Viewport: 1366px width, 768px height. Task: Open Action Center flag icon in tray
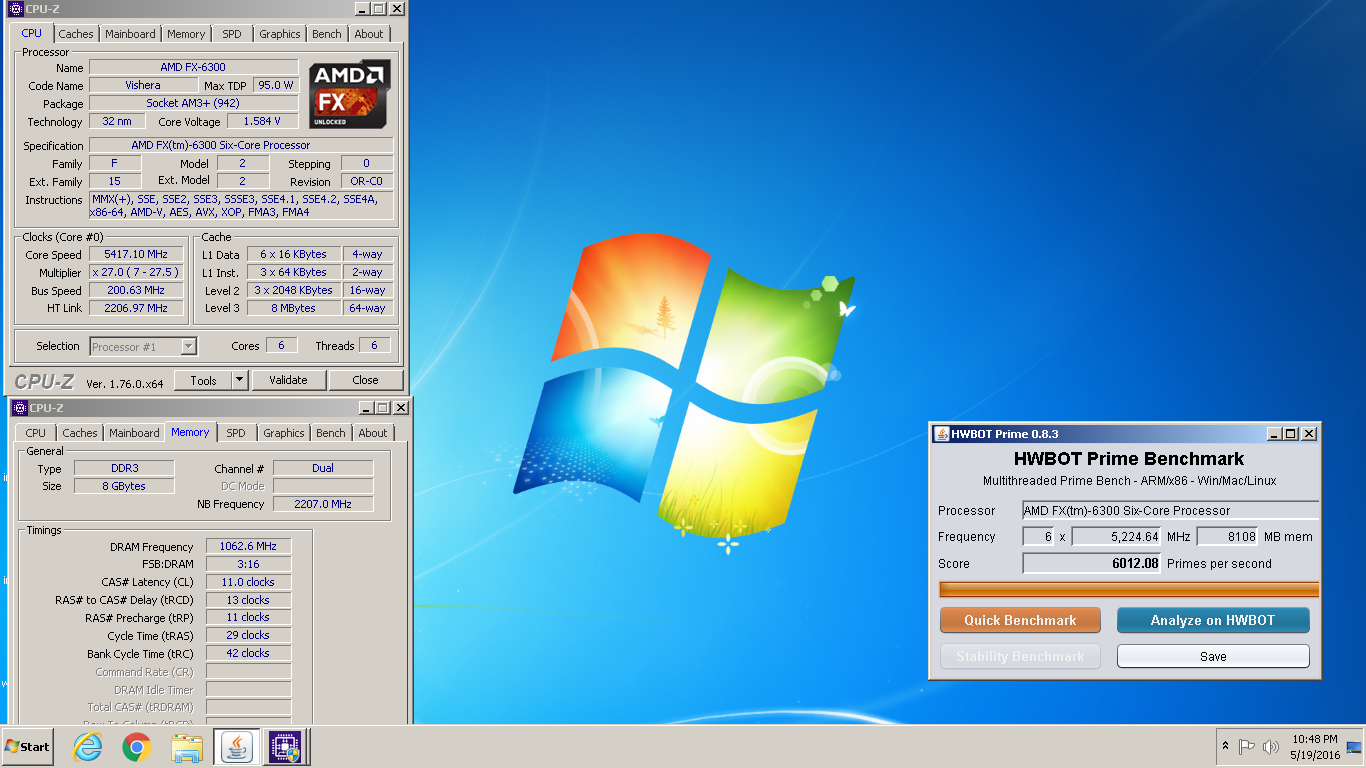point(1247,747)
